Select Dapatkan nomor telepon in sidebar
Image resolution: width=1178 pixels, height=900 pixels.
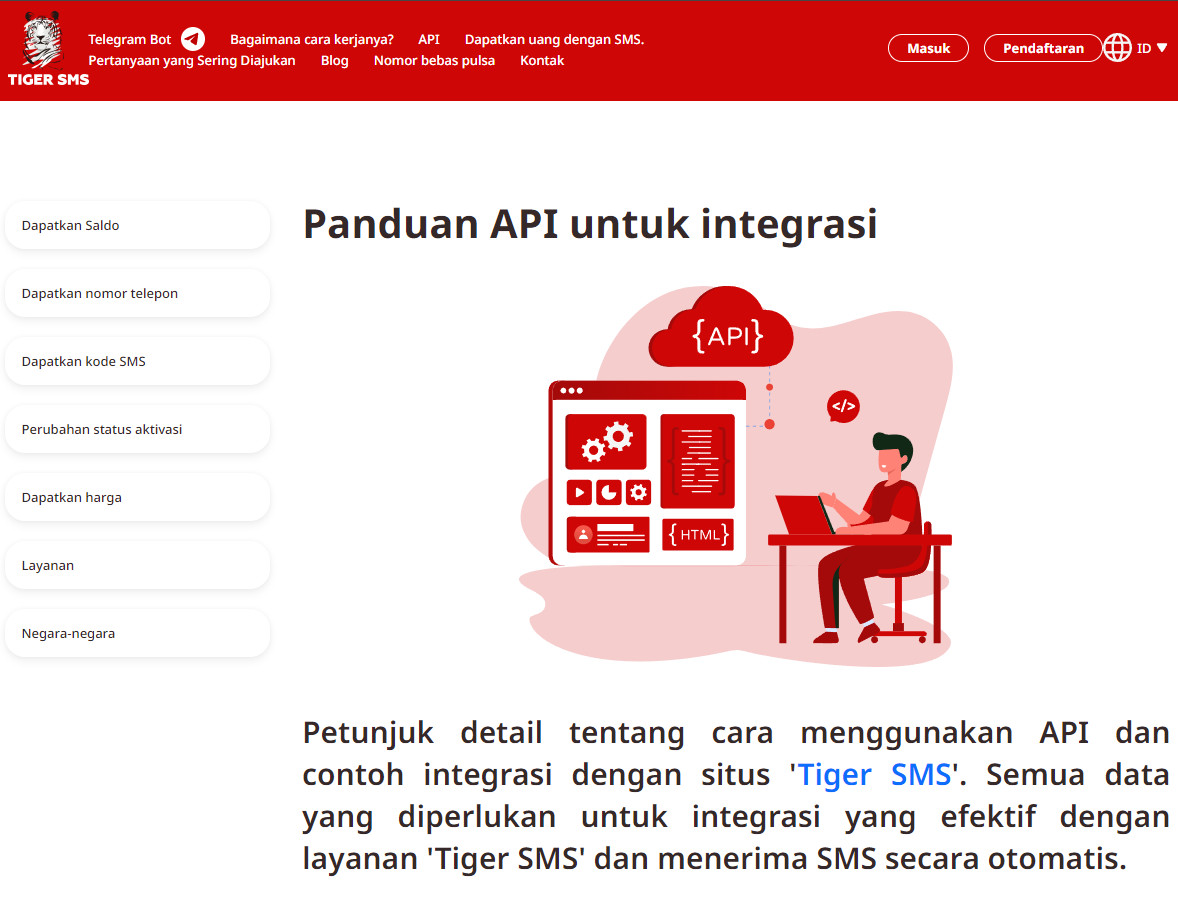point(137,293)
